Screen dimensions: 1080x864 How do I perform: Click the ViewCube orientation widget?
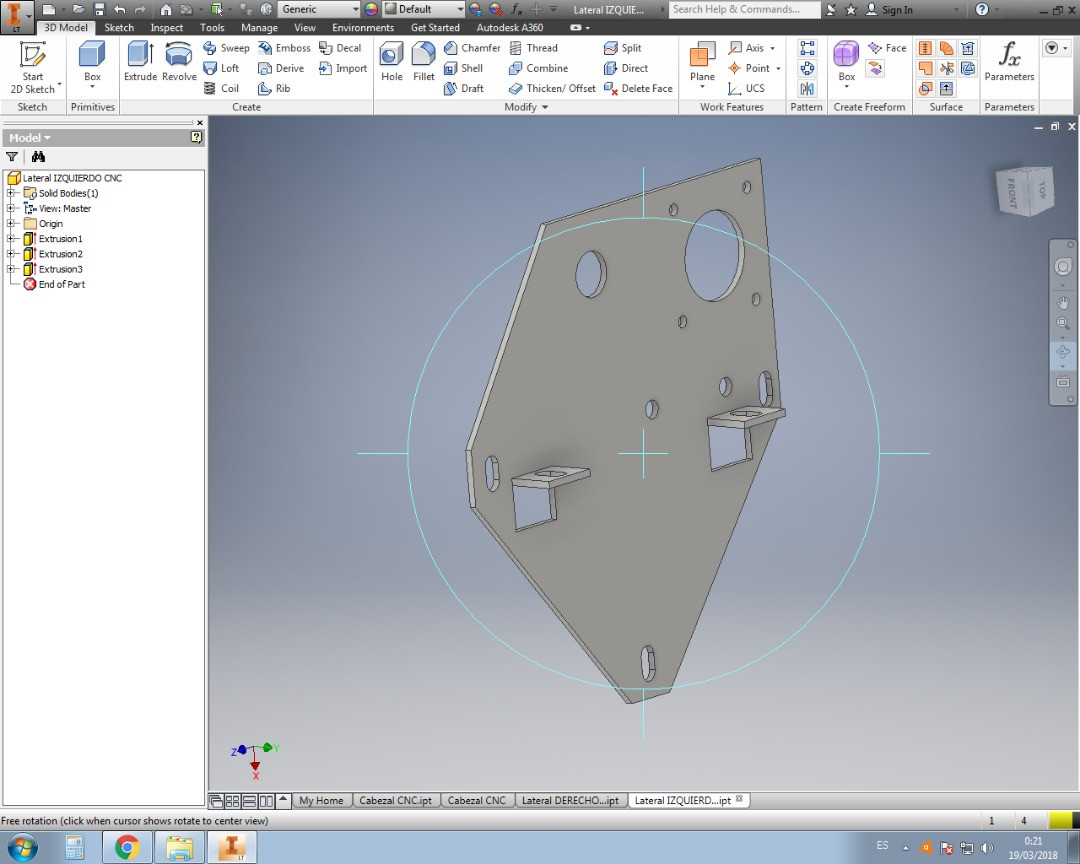pyautogui.click(x=1026, y=191)
